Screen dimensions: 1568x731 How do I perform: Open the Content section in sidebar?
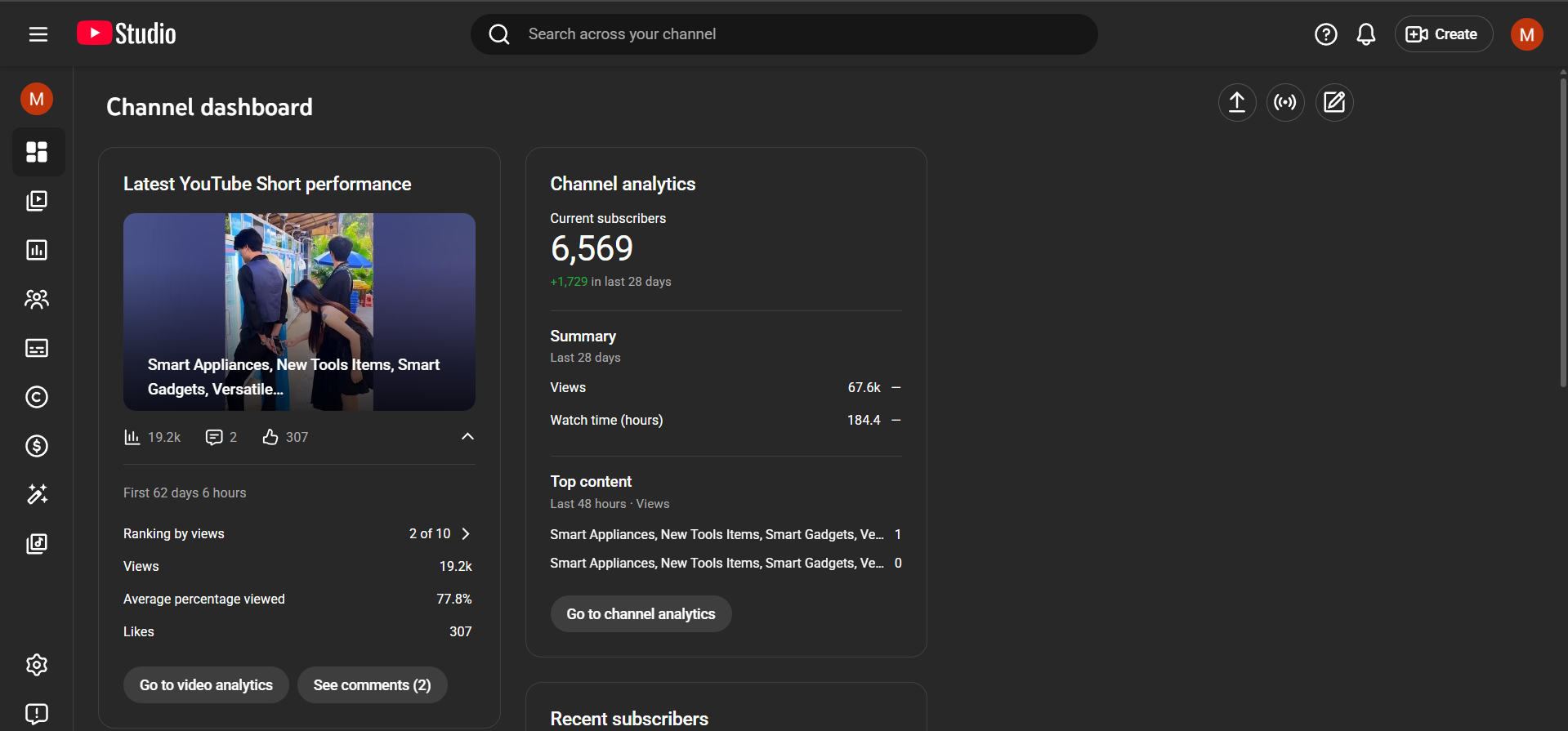(x=37, y=201)
